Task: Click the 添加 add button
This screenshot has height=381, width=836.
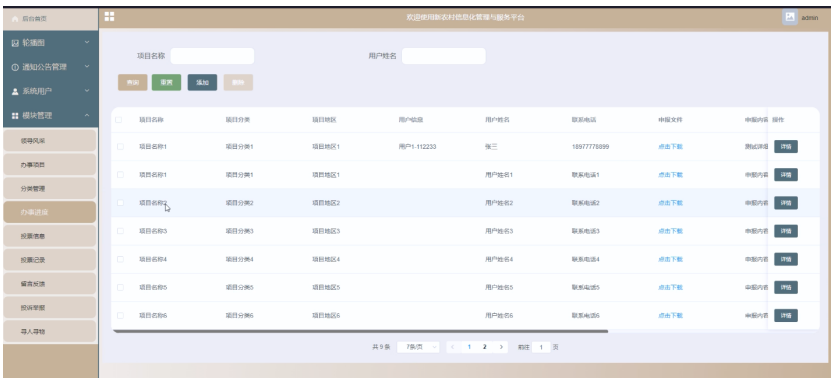Action: (x=202, y=83)
